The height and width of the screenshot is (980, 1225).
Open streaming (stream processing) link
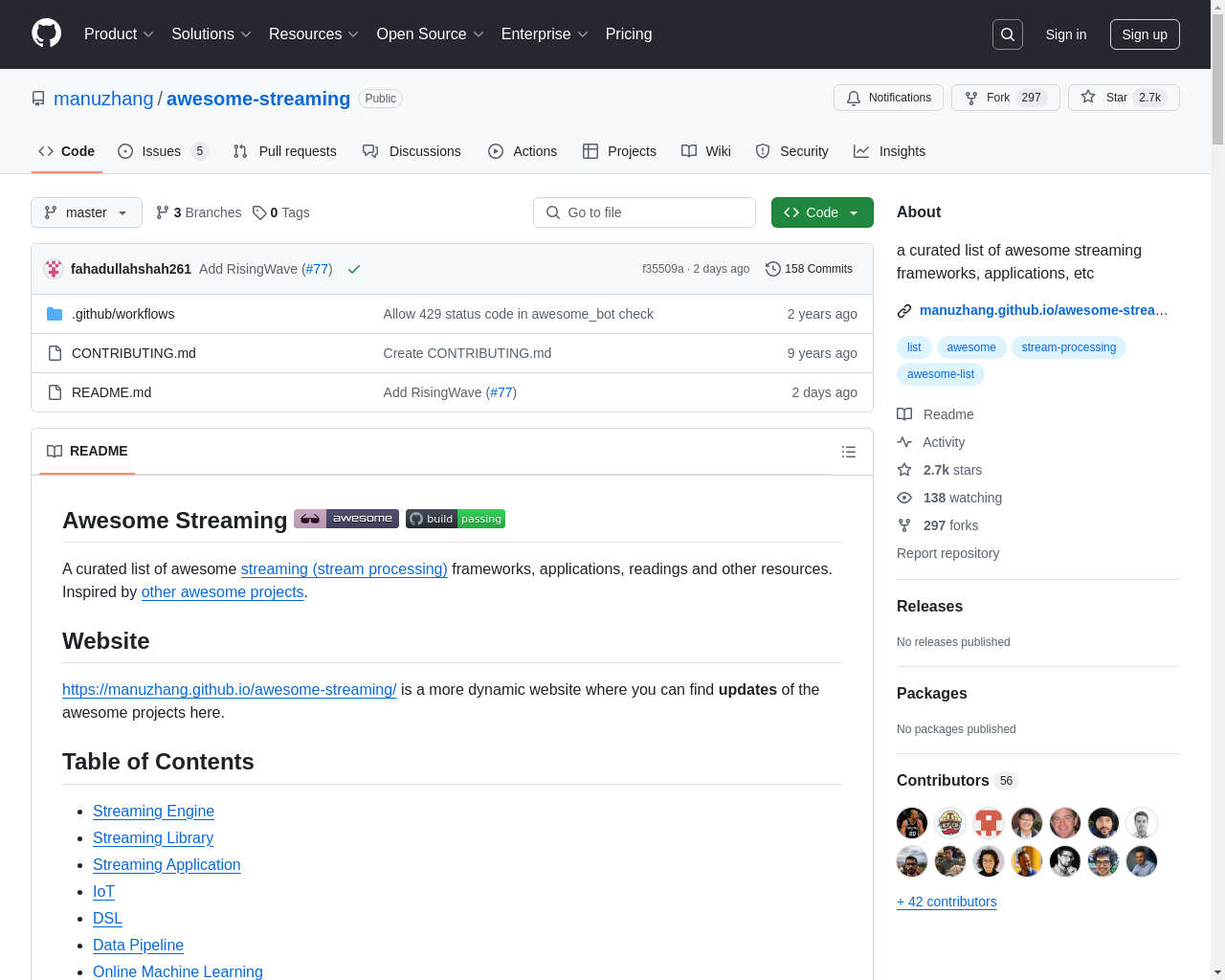345,568
